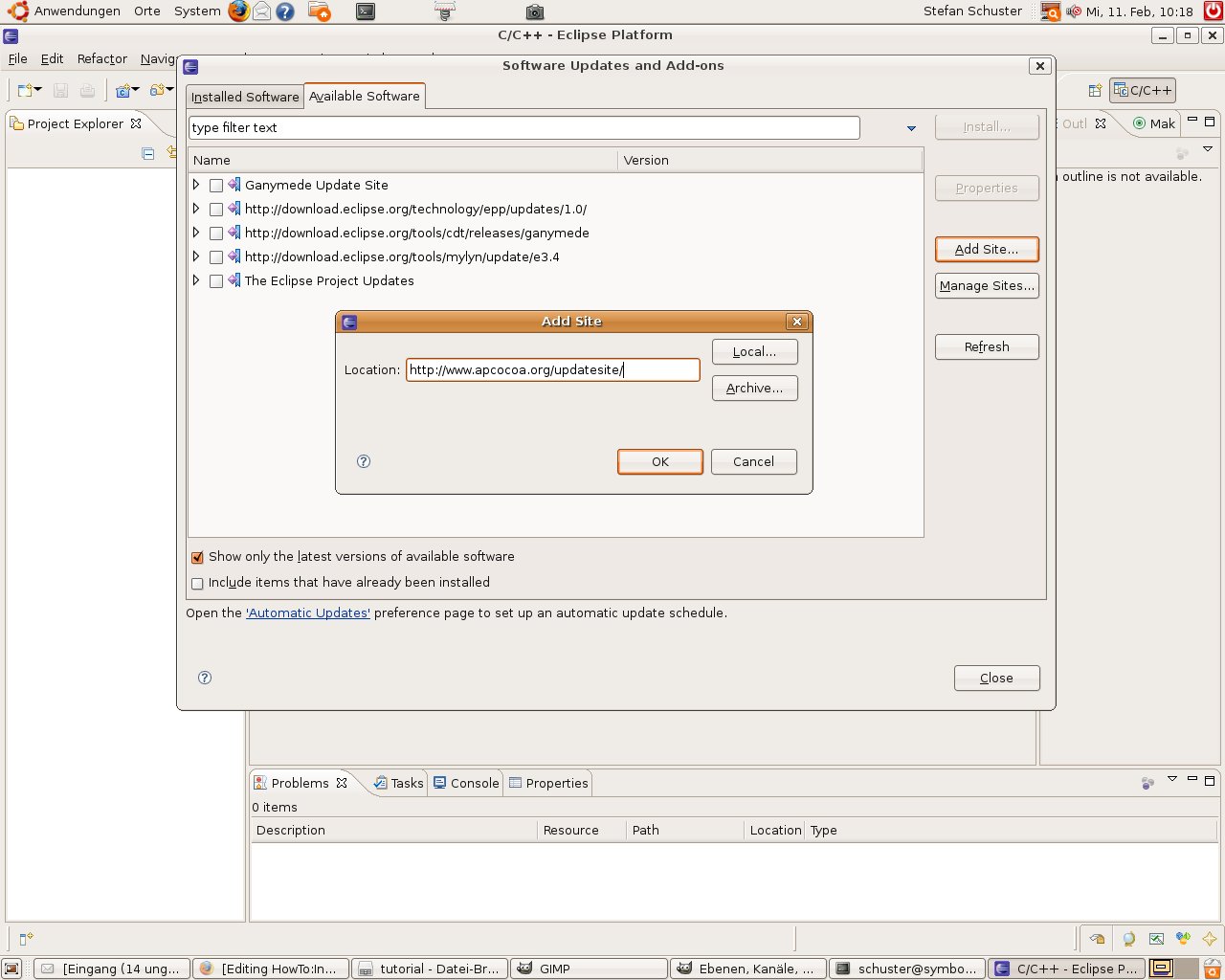Open the Outline view menu triangle
1225x980 pixels.
1208,148
